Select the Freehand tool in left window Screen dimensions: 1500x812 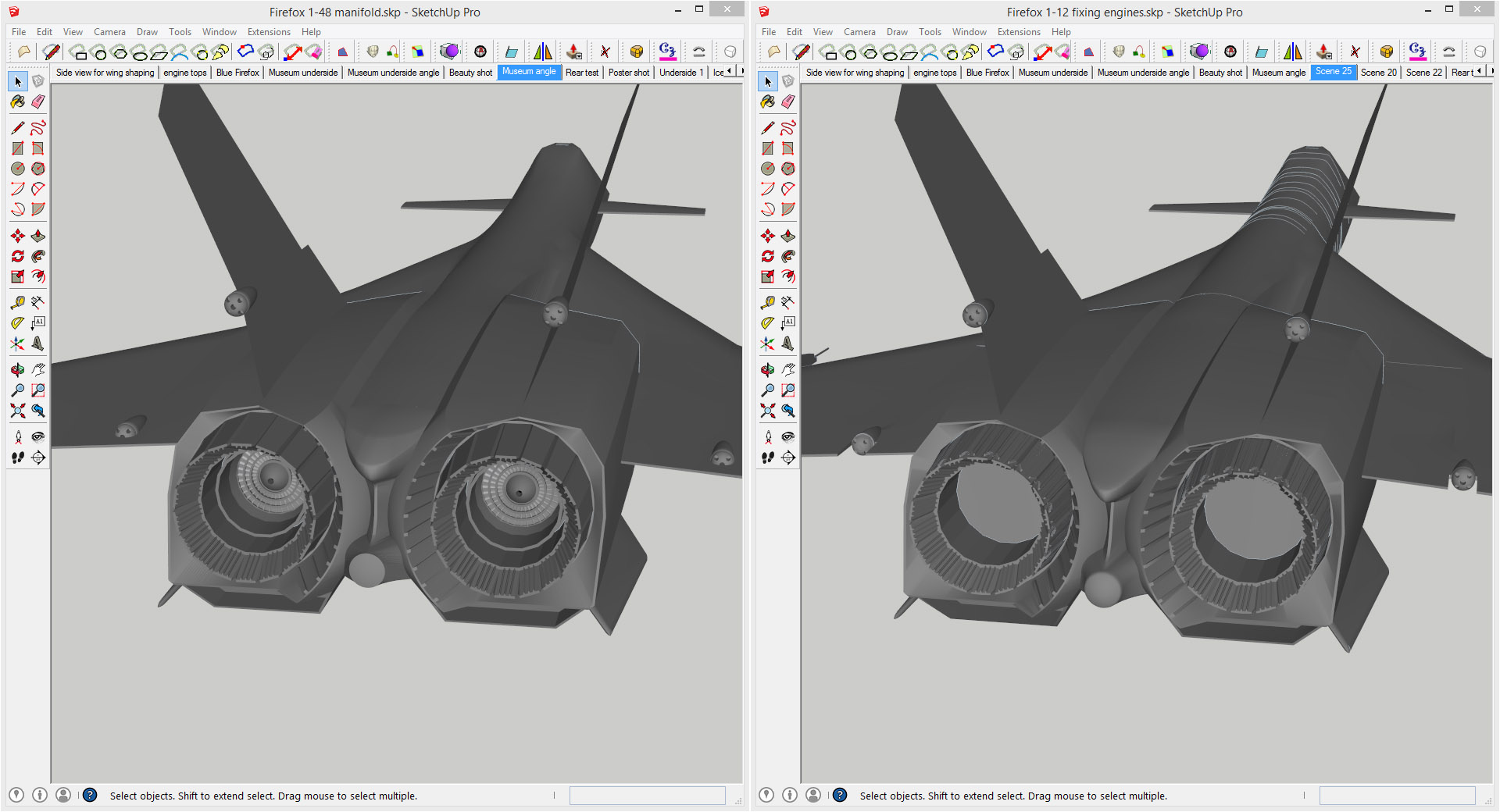tap(38, 127)
